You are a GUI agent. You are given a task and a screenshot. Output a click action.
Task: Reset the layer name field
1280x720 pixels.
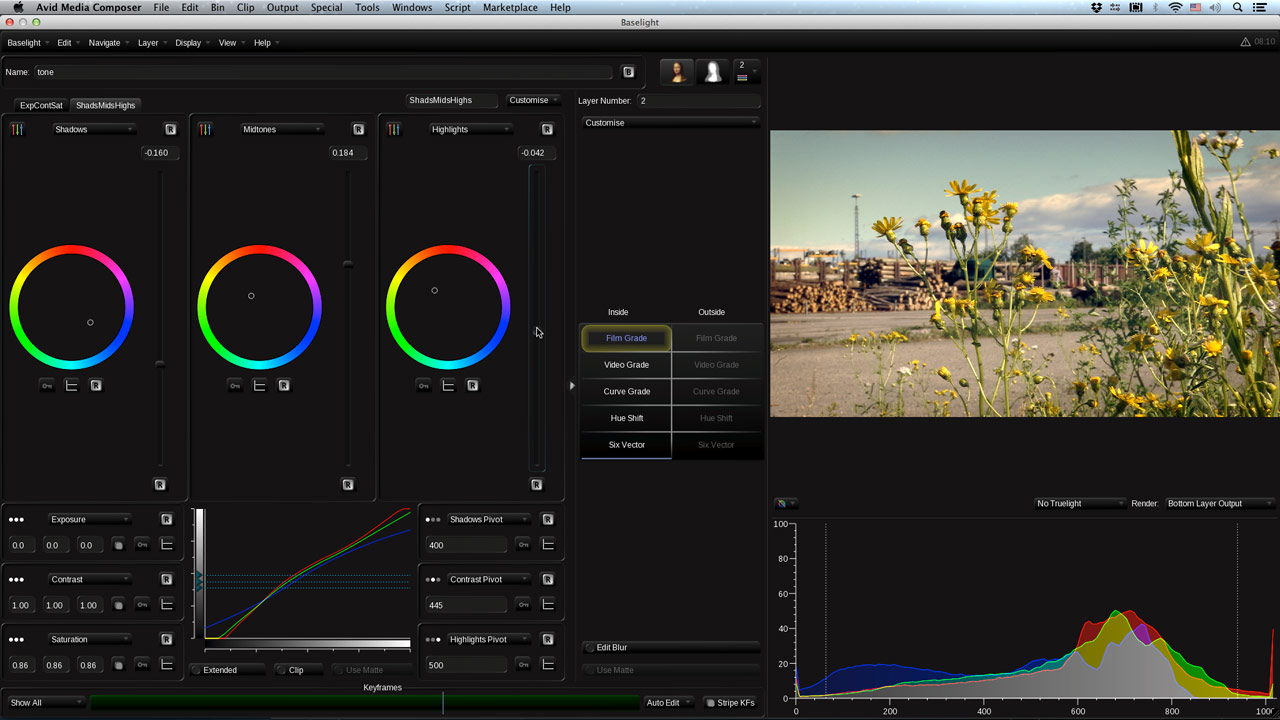click(628, 72)
